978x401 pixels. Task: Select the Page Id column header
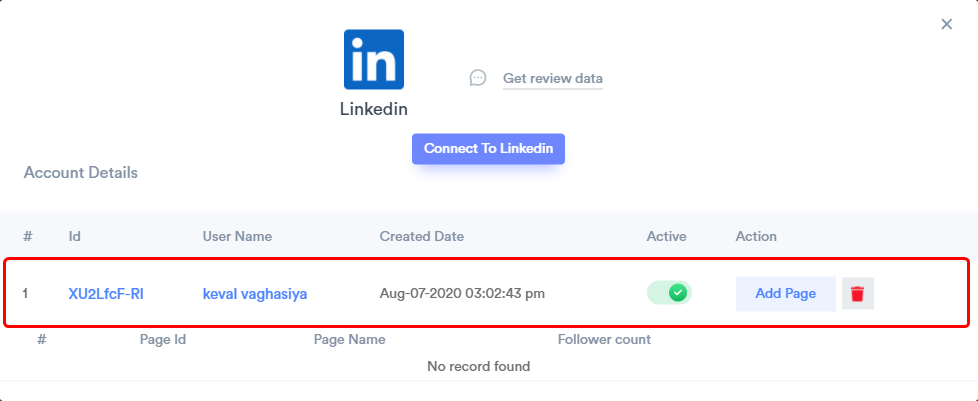(x=163, y=339)
